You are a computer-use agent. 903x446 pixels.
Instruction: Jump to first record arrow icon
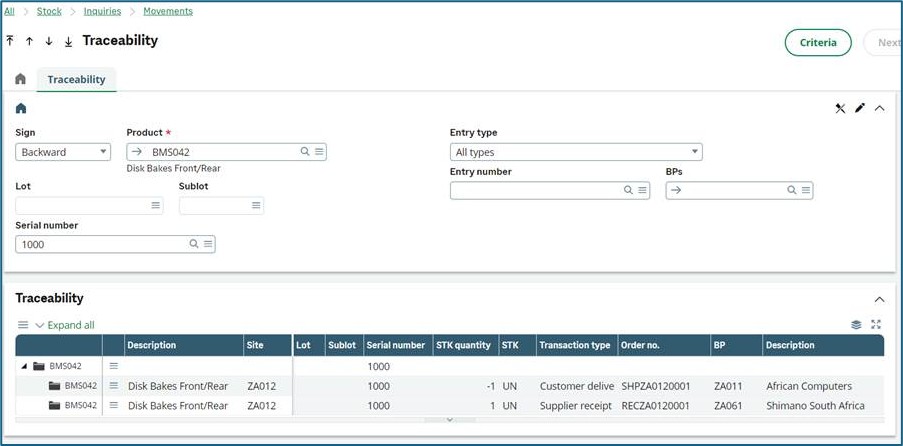10,42
